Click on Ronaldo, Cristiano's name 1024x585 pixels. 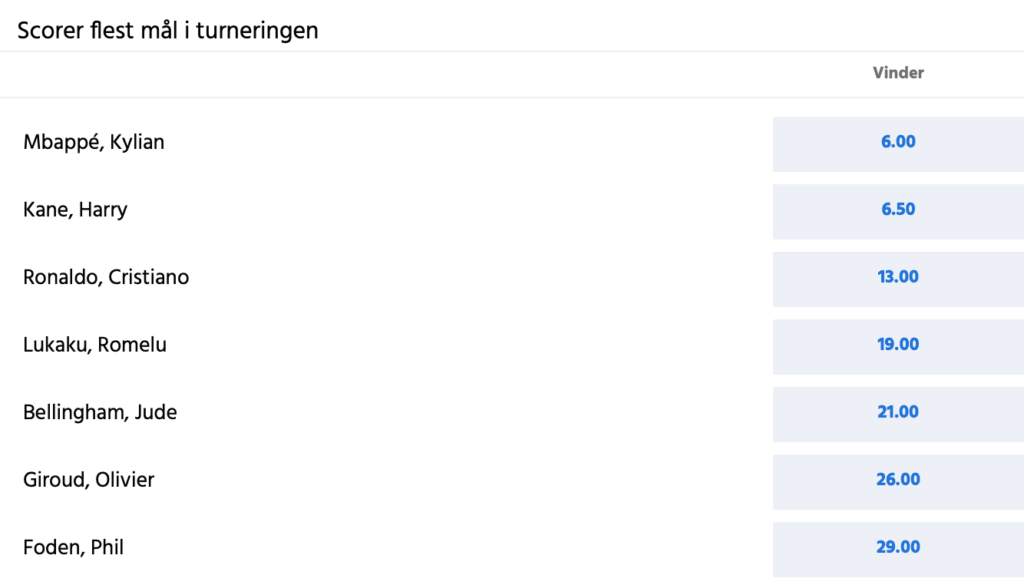tap(106, 279)
